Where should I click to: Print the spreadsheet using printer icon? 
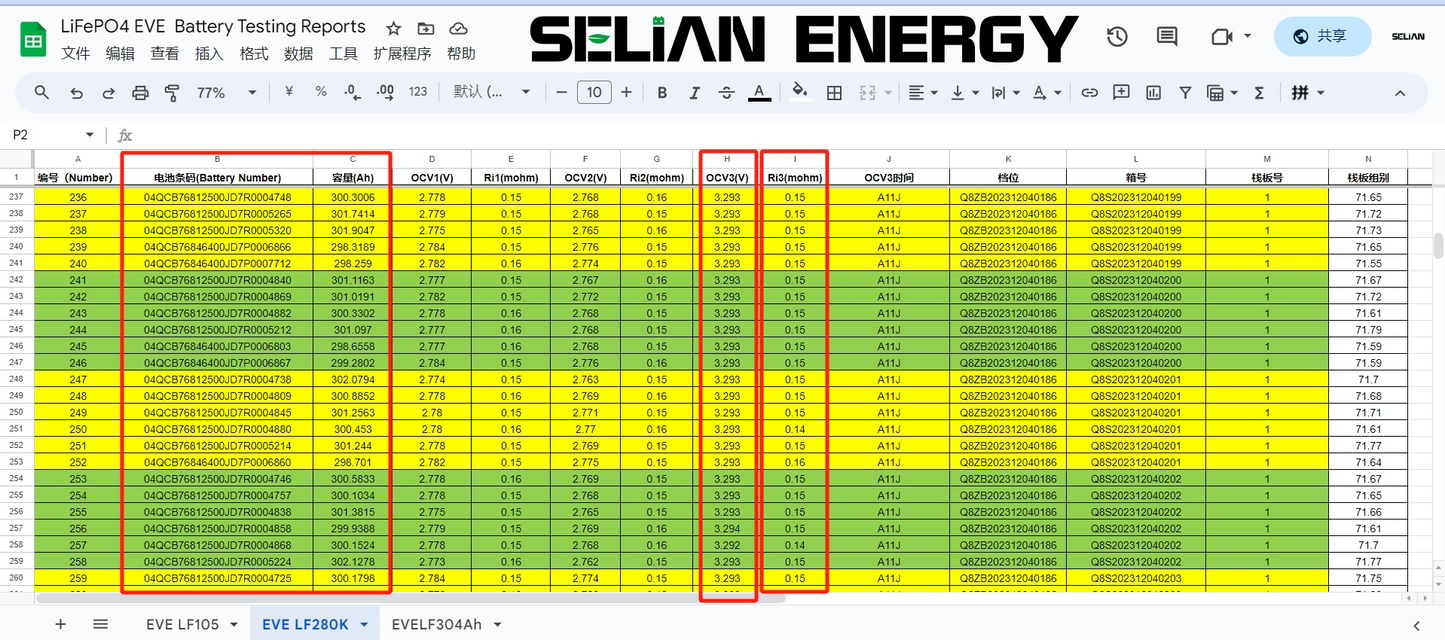click(x=140, y=93)
